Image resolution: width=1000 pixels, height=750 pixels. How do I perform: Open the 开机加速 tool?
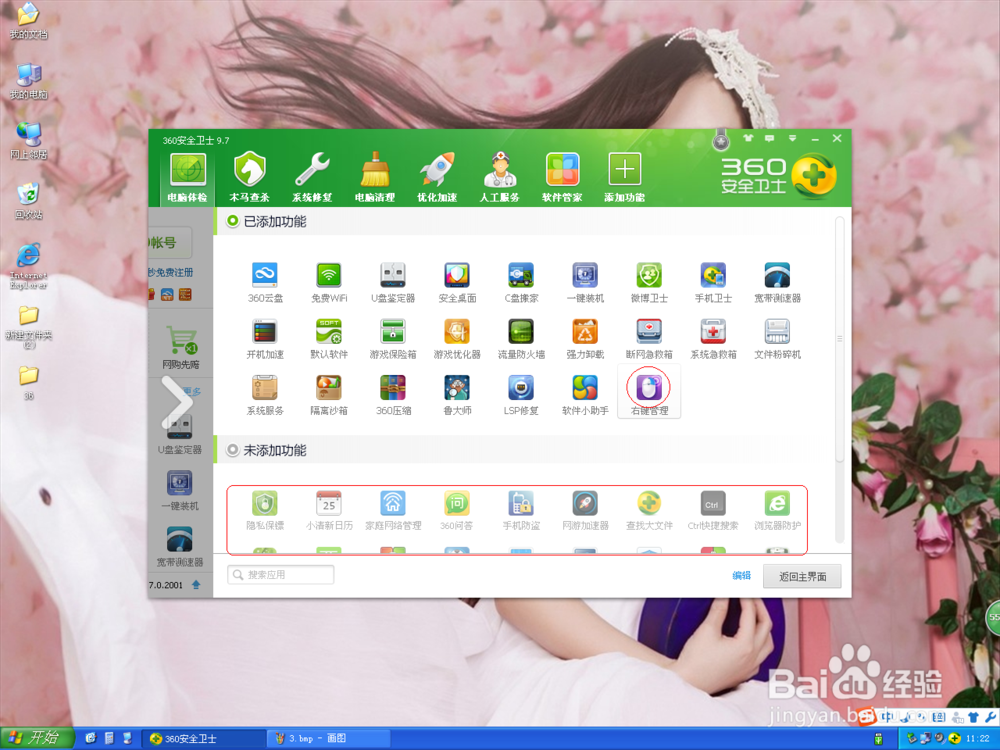[x=265, y=339]
